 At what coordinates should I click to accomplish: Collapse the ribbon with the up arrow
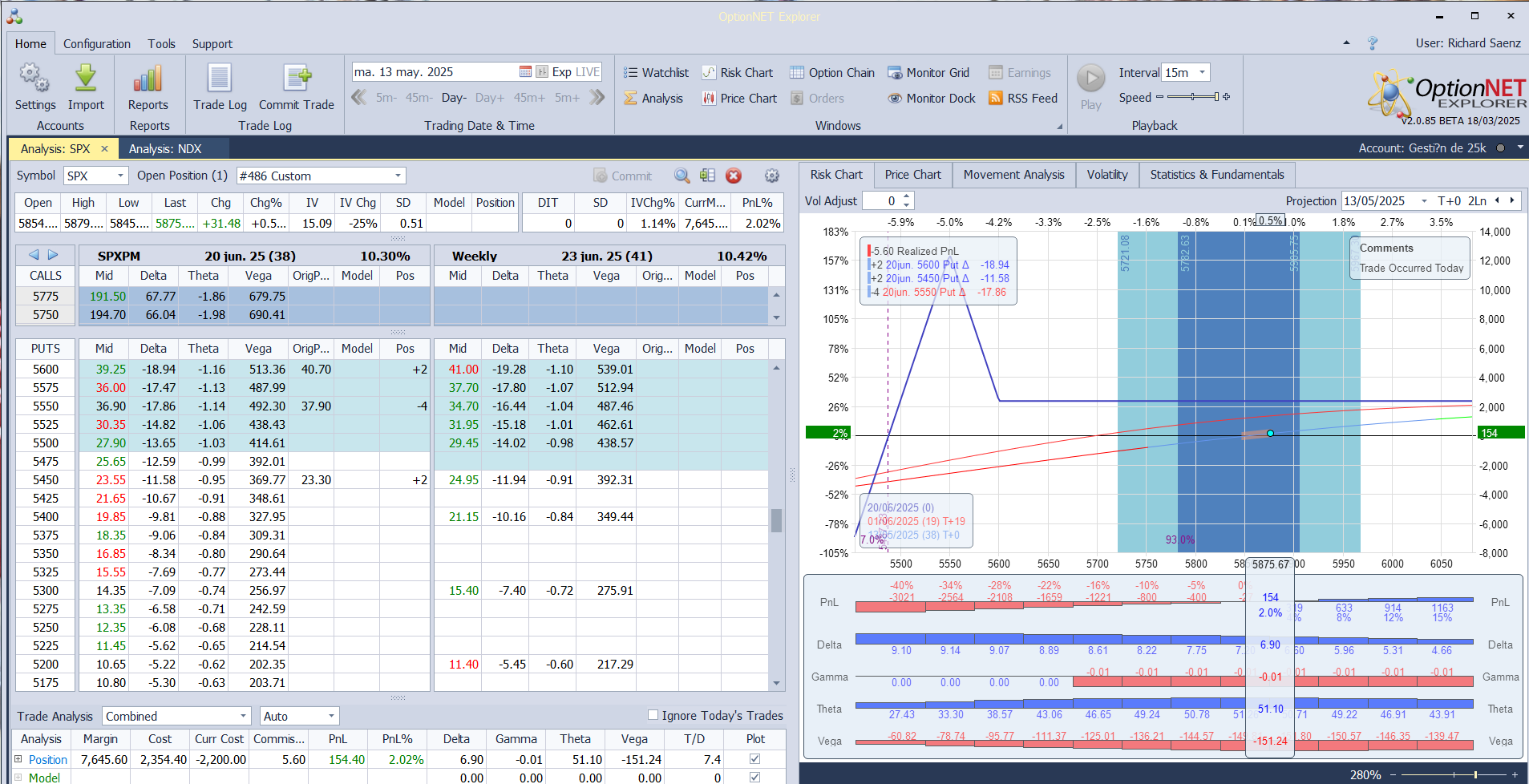[x=1346, y=42]
